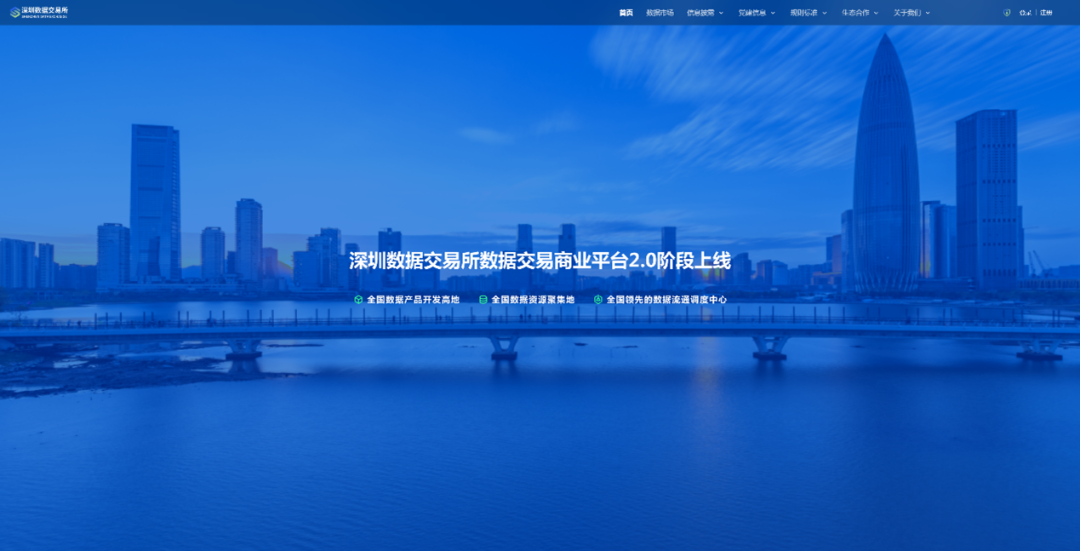Click the cube icon before 全国数据产品开发高地
The image size is (1080, 551).
point(358,300)
